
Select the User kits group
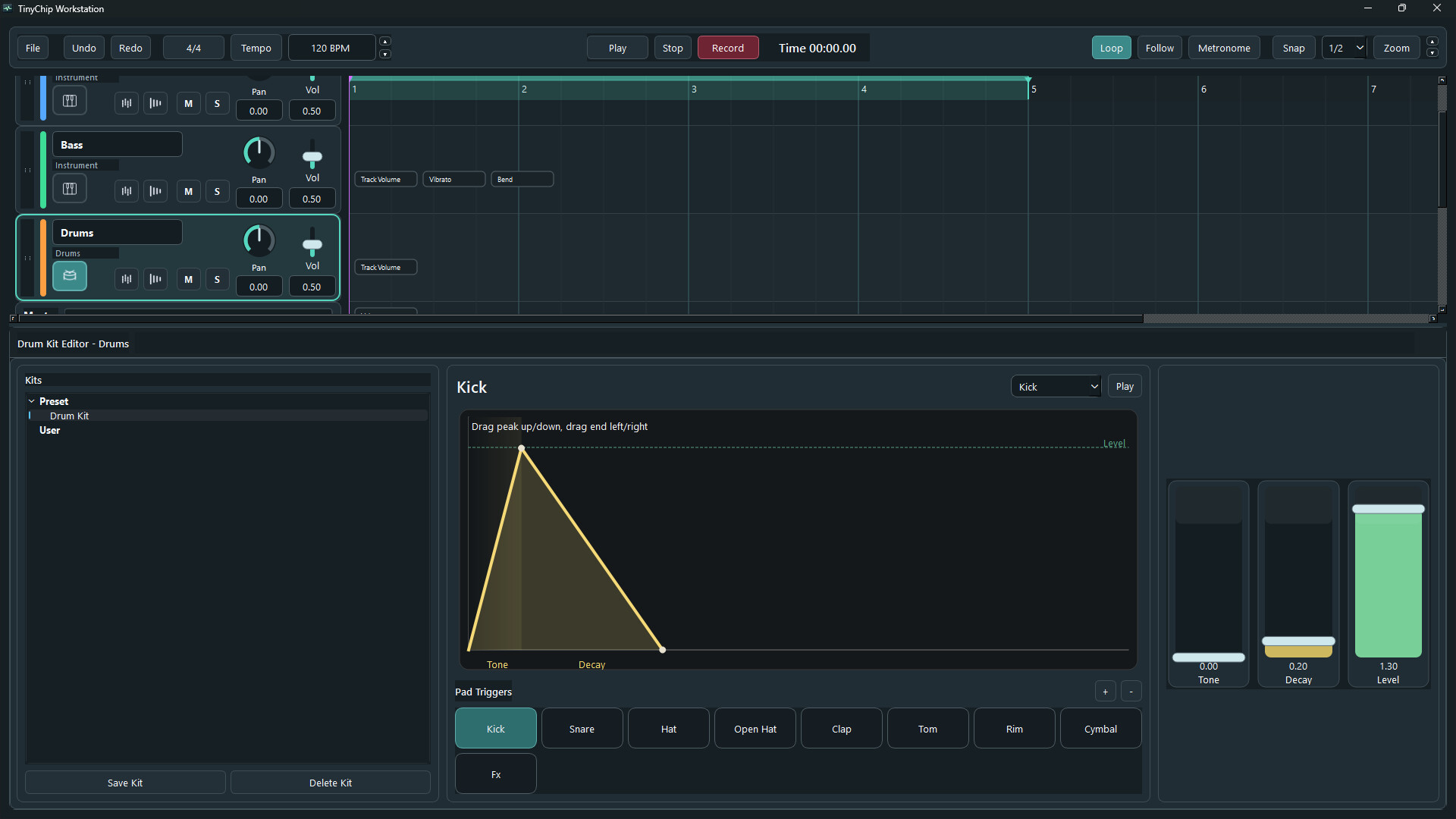[x=49, y=430]
